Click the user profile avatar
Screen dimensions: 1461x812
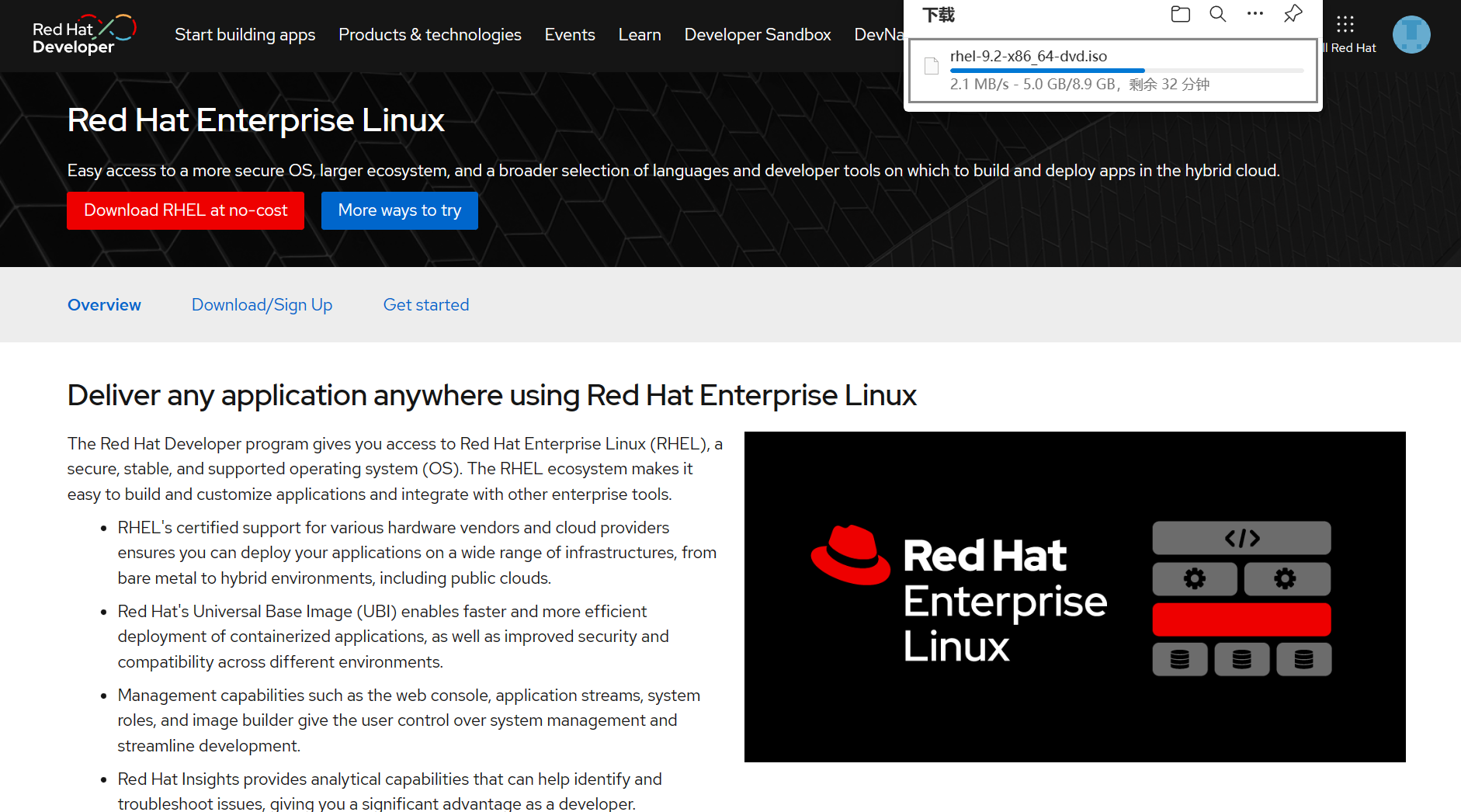tap(1411, 34)
